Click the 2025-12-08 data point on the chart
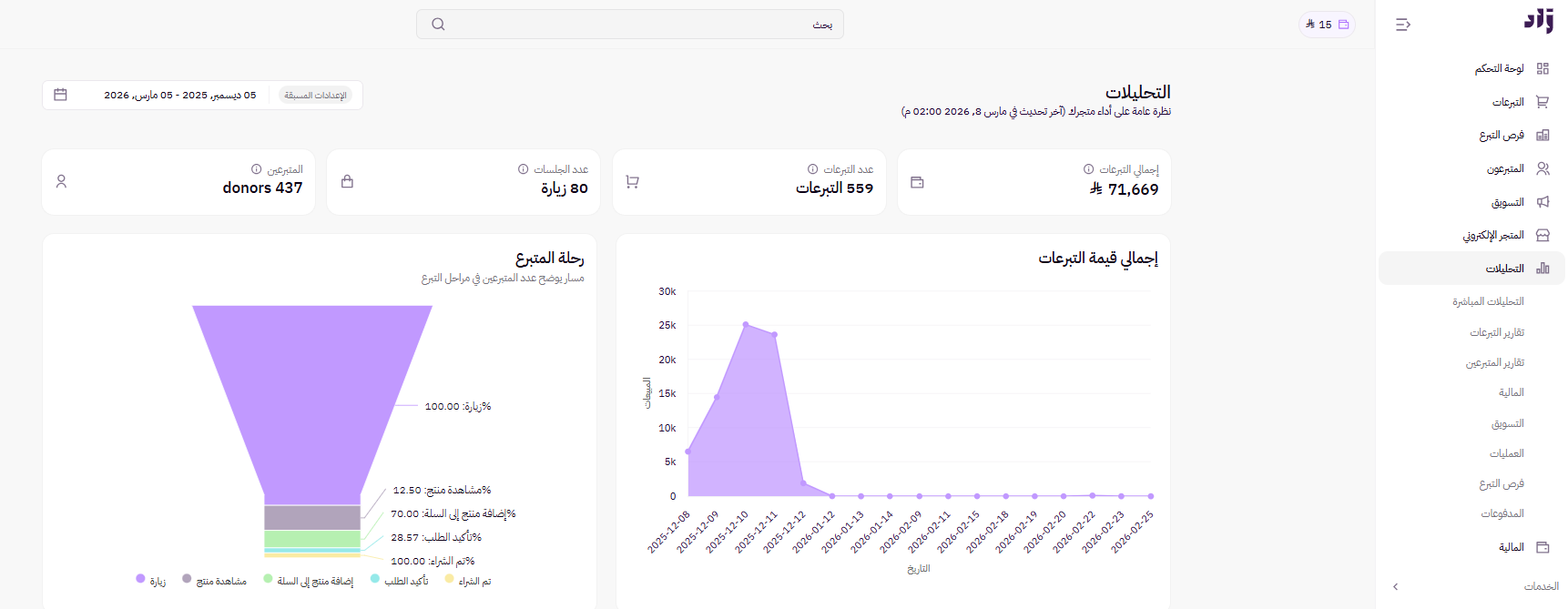This screenshot has height=609, width=1568. tap(687, 452)
